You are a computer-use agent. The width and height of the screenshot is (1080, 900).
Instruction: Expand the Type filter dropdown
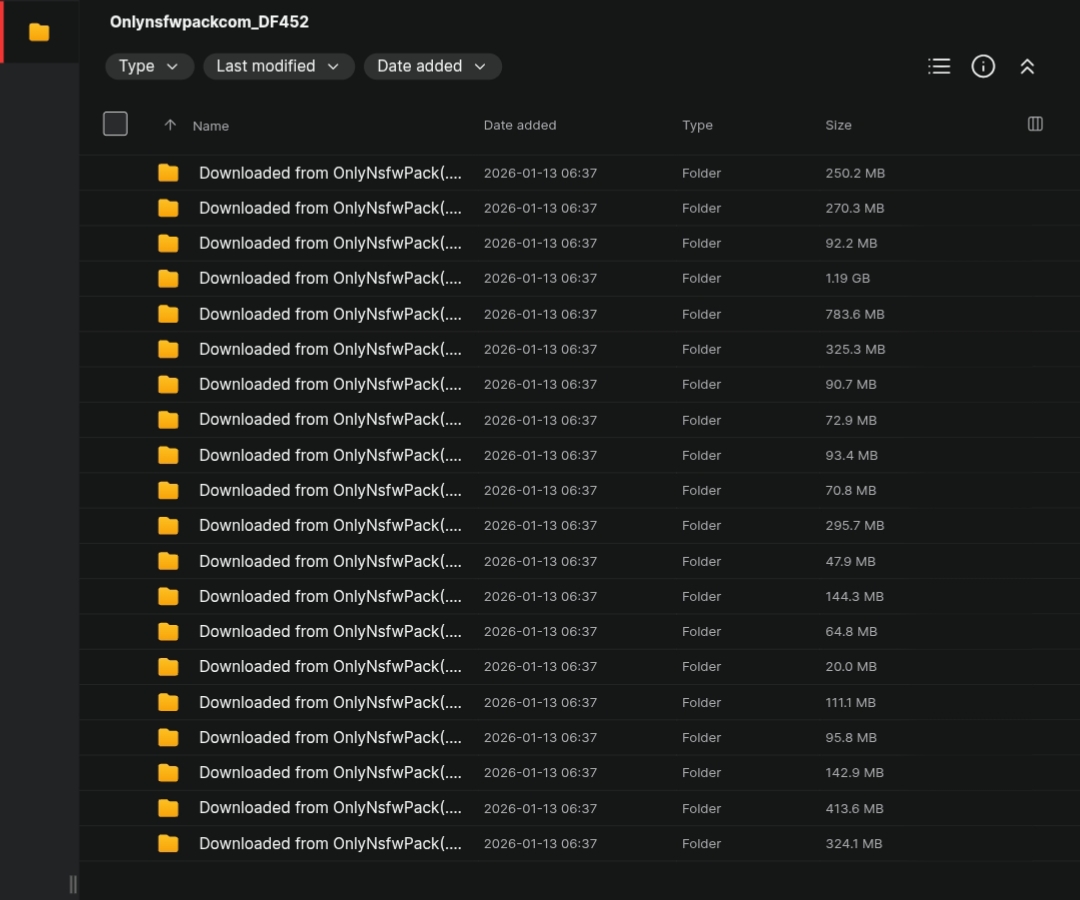(x=149, y=66)
